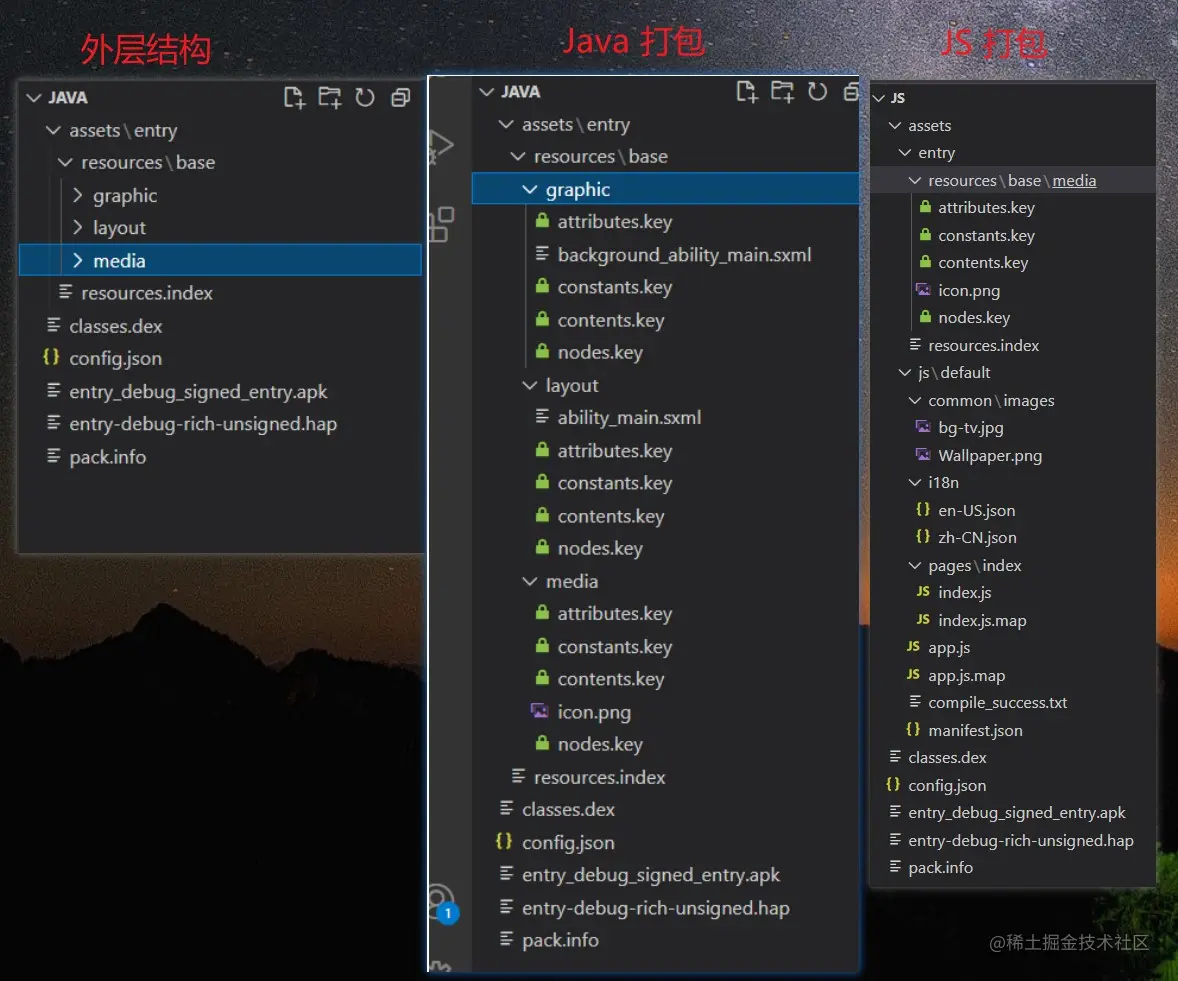The width and height of the screenshot is (1178, 981).
Task: Click New File icon in middle JAVA panel
Action: pyautogui.click(x=746, y=92)
